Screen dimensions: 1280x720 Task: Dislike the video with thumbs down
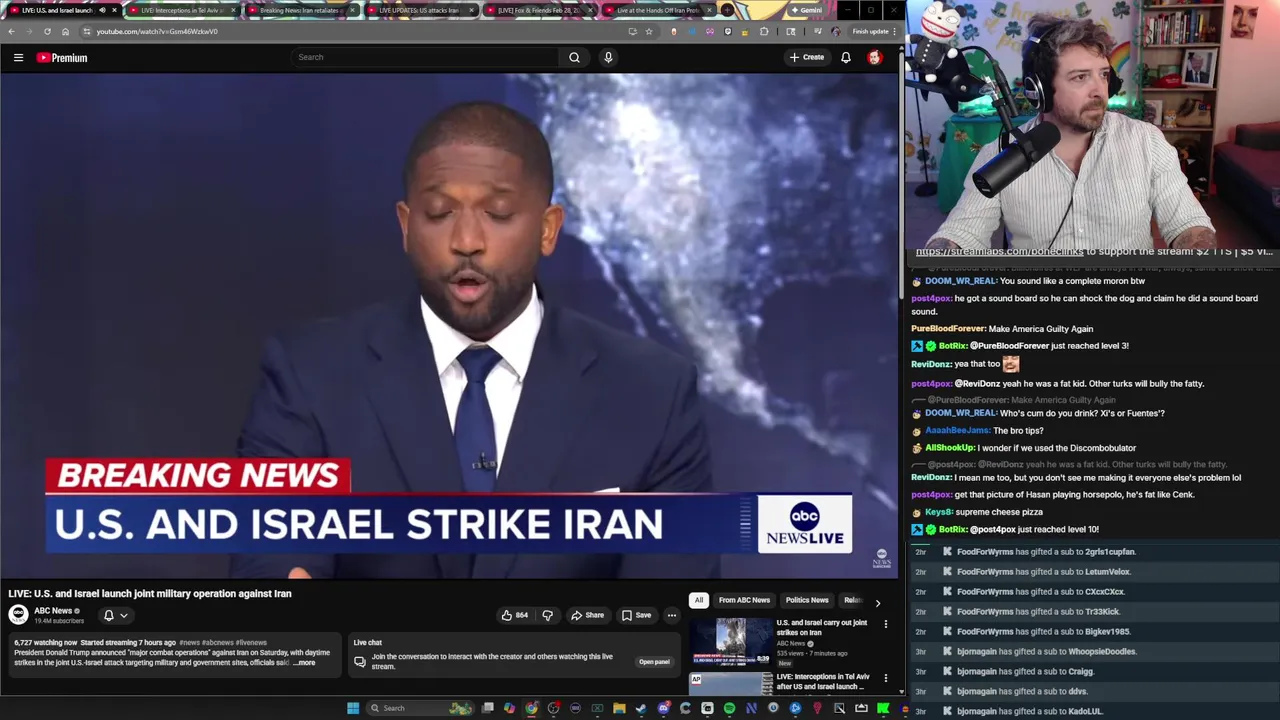pos(547,615)
